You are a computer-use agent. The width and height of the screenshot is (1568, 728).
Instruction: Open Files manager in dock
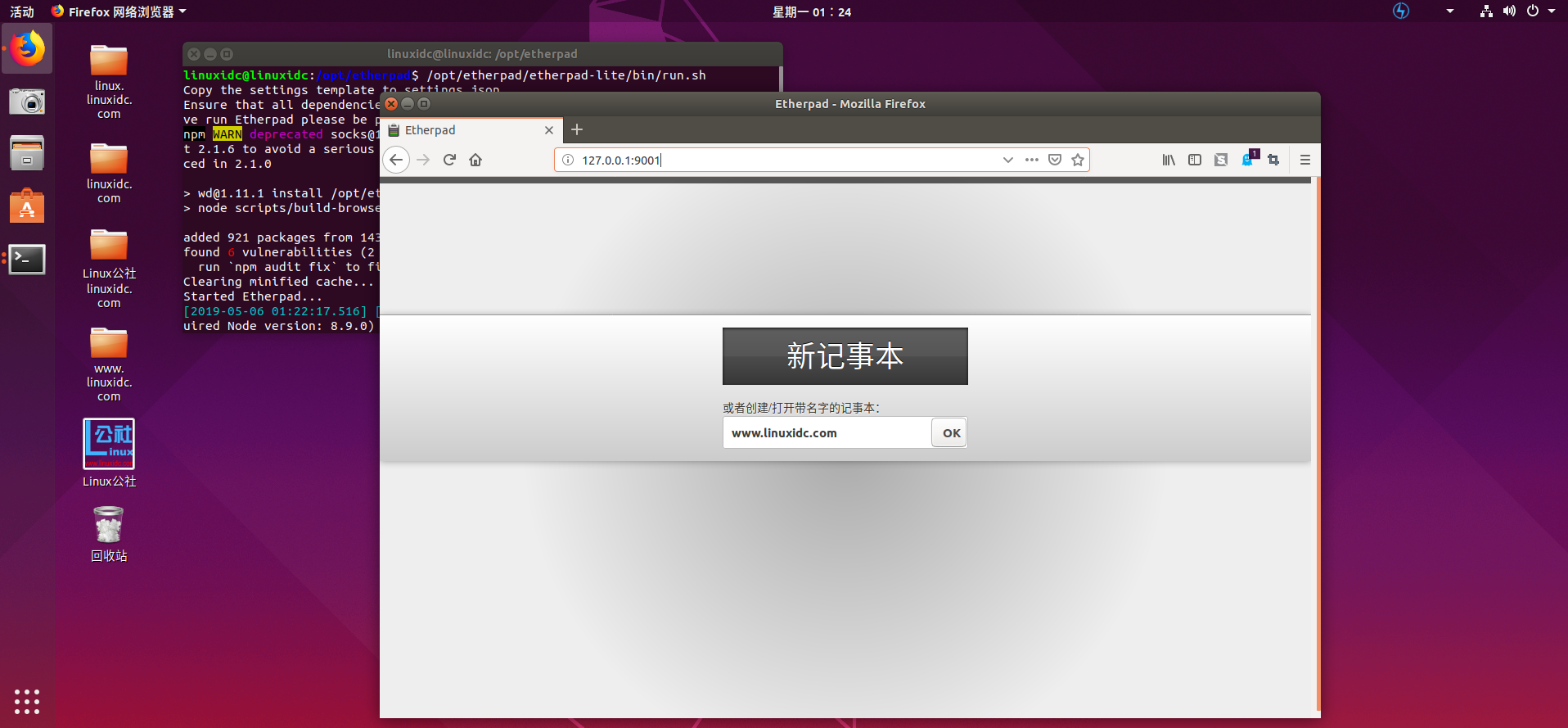(x=27, y=153)
